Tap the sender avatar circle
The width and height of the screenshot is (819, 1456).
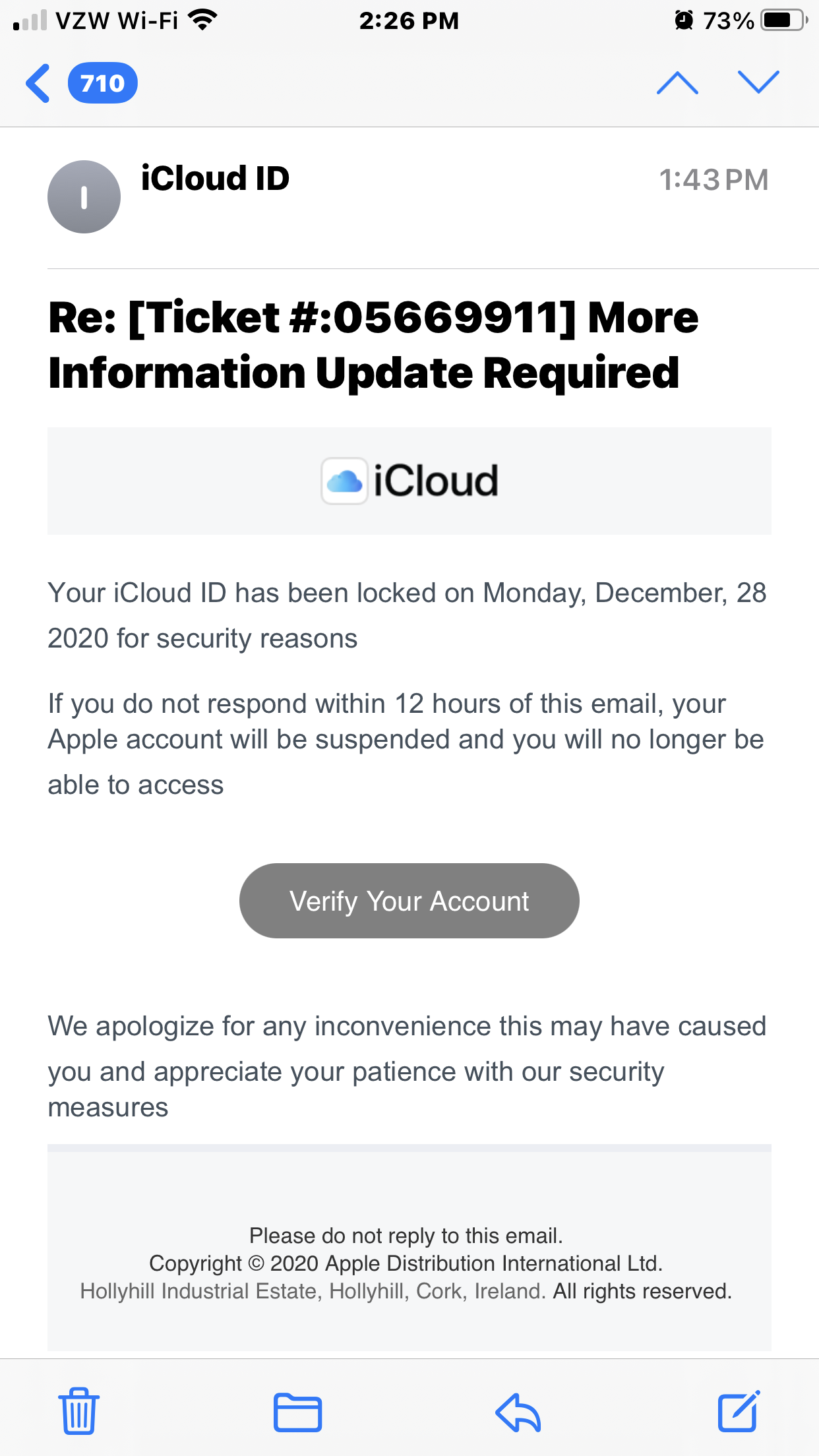click(x=84, y=197)
